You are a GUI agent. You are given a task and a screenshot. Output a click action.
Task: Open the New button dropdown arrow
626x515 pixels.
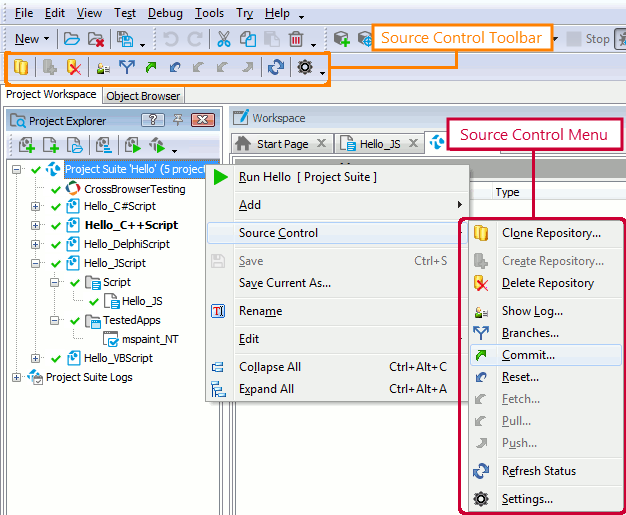point(46,39)
